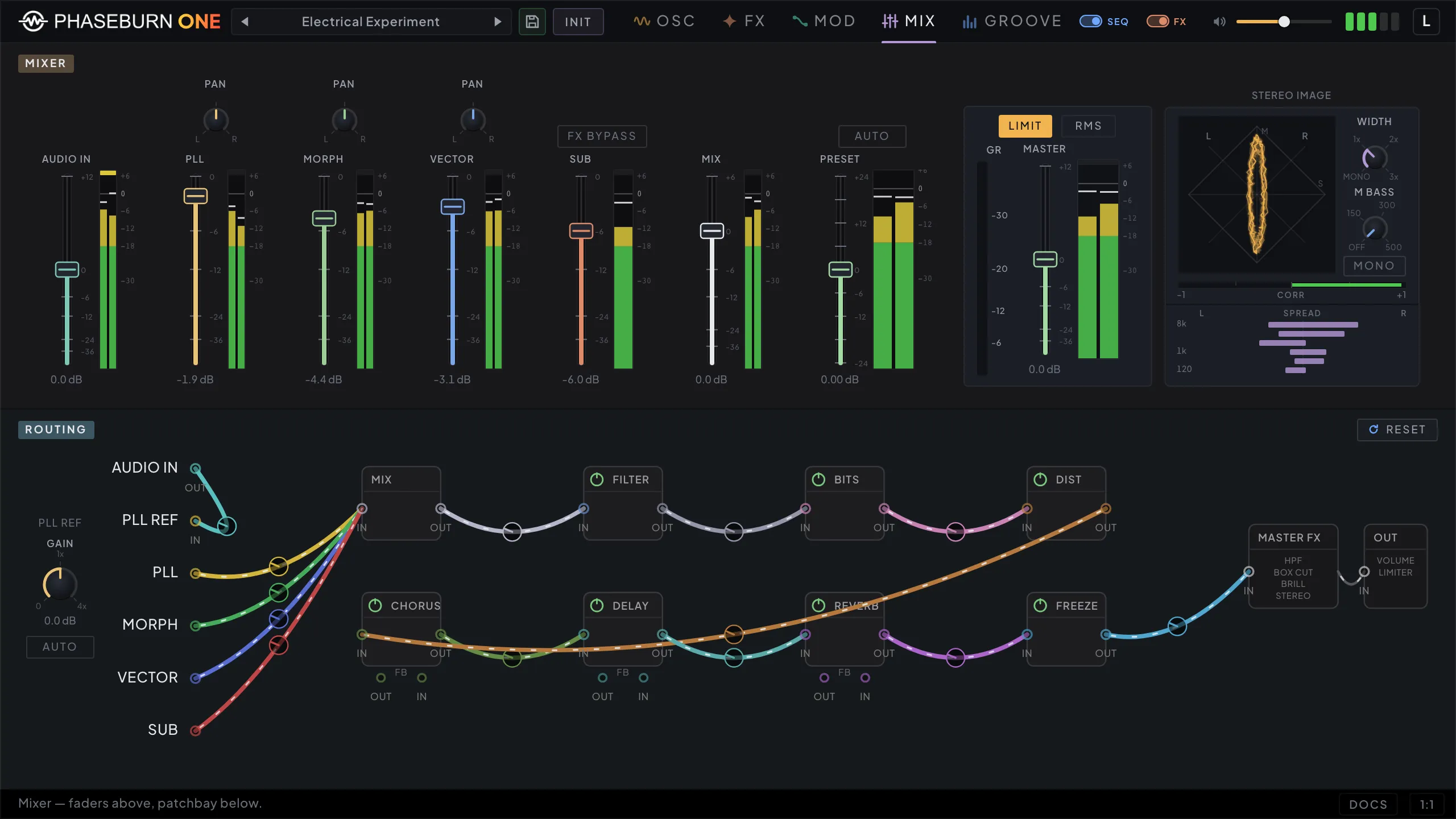Click the MIX bus fader handle
1456x819 pixels.
712,231
